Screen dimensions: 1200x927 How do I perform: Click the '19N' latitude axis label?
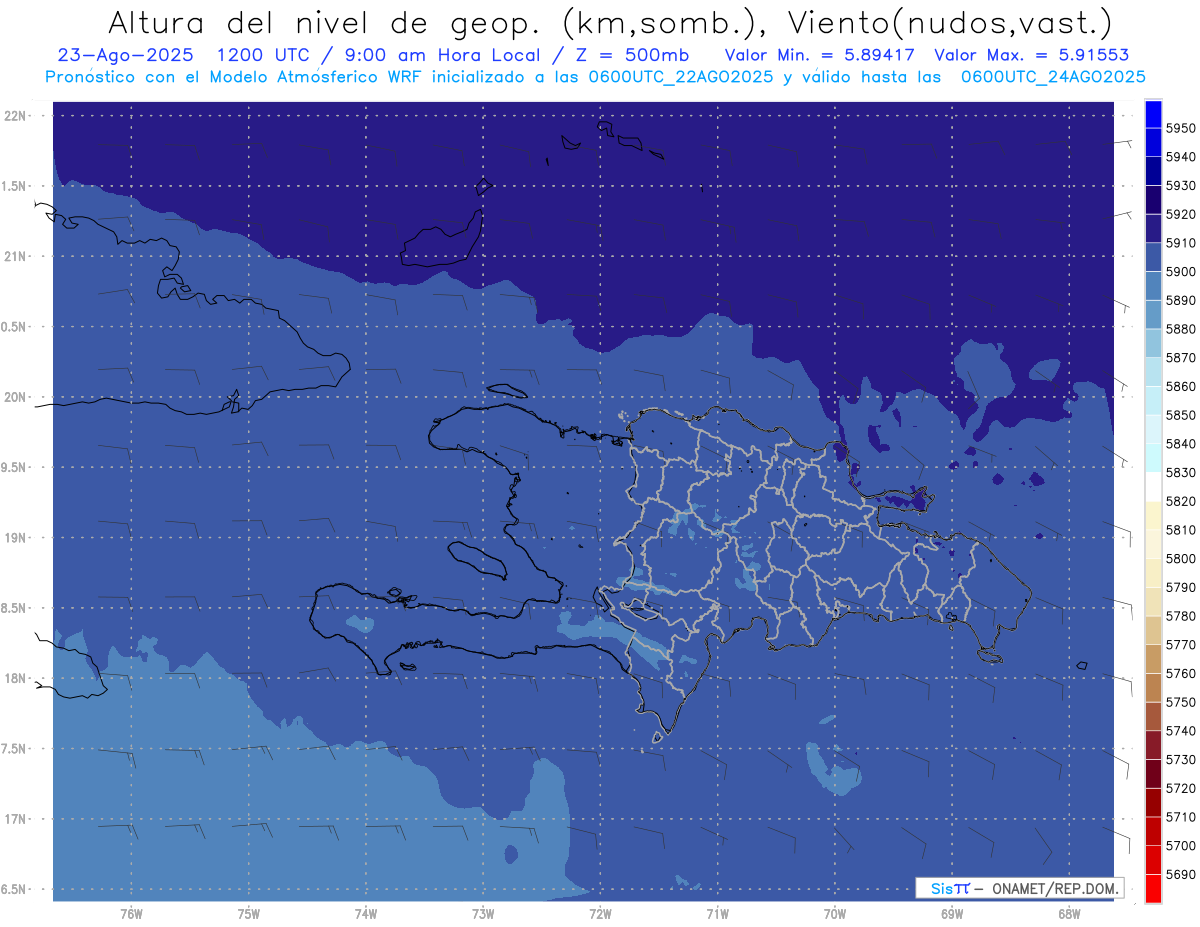(x=15, y=538)
